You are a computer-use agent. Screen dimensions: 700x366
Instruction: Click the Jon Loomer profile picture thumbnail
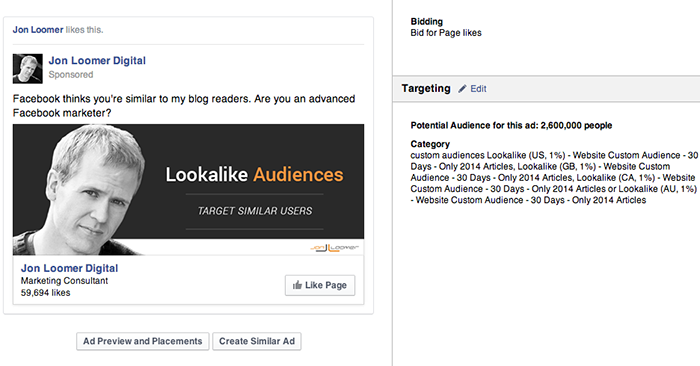click(x=28, y=69)
